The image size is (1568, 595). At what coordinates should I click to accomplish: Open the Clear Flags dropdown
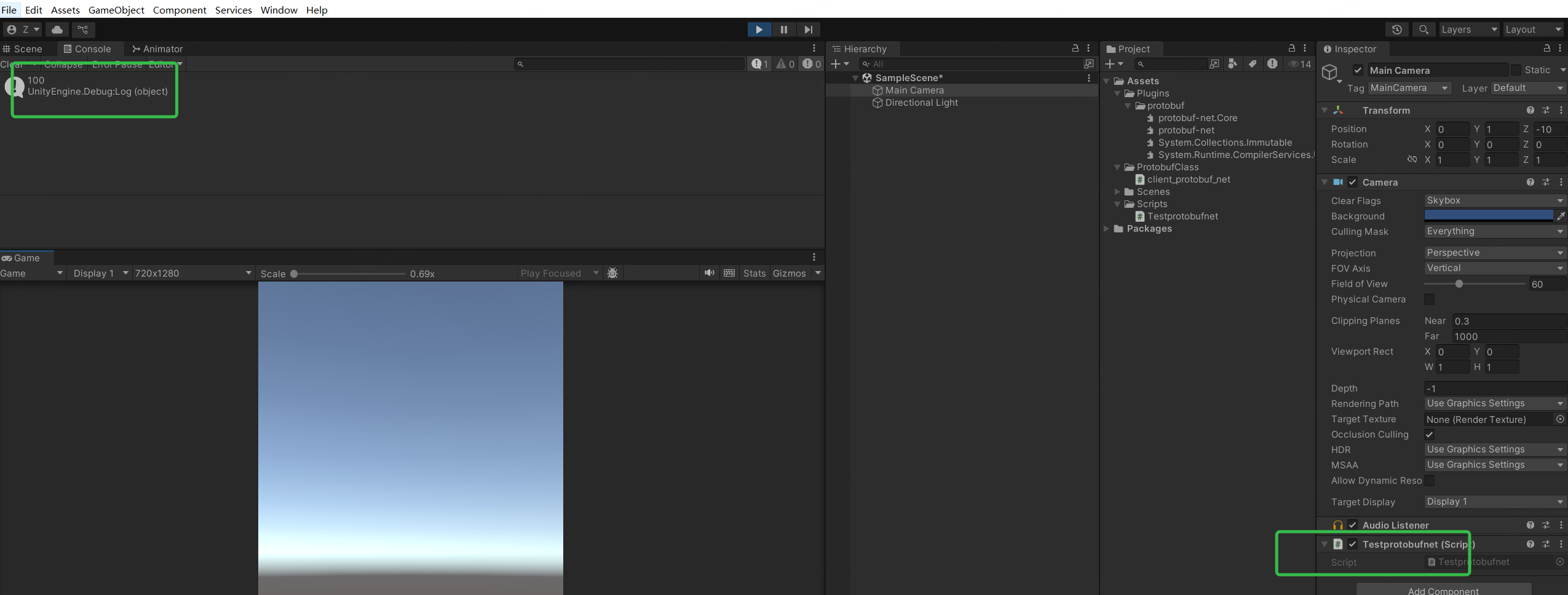coord(1493,200)
